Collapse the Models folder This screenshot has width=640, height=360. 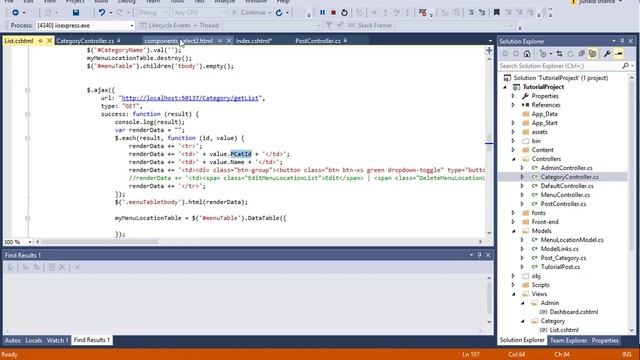tap(513, 231)
